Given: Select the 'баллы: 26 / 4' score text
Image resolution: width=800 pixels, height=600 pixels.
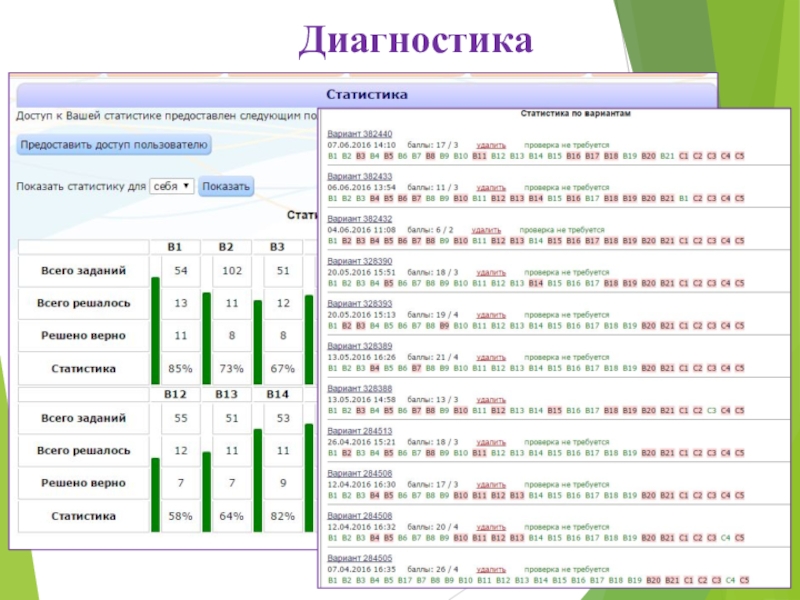Looking at the screenshot, I should coord(433,569).
